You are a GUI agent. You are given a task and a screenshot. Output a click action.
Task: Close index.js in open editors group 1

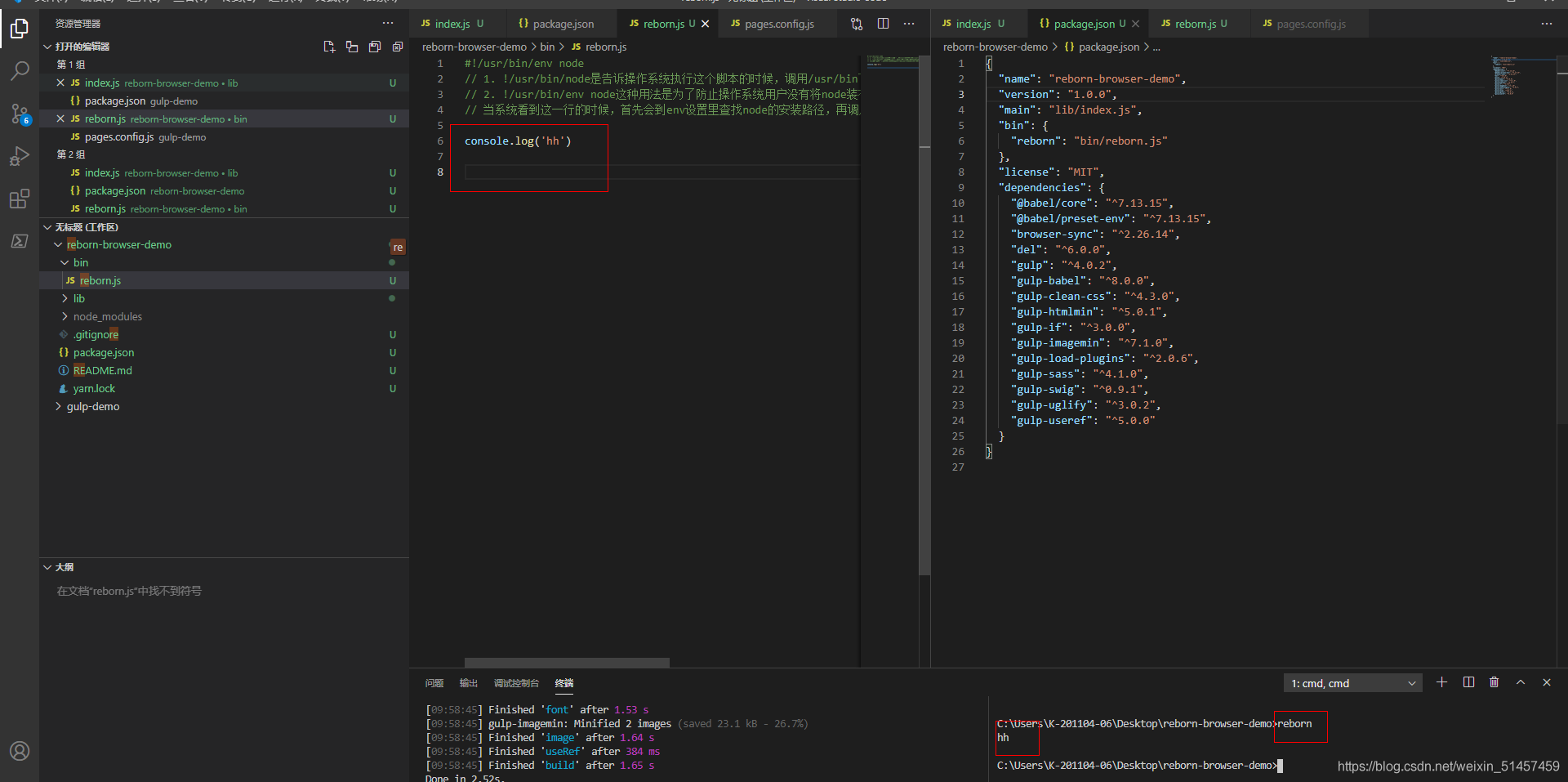[60, 83]
